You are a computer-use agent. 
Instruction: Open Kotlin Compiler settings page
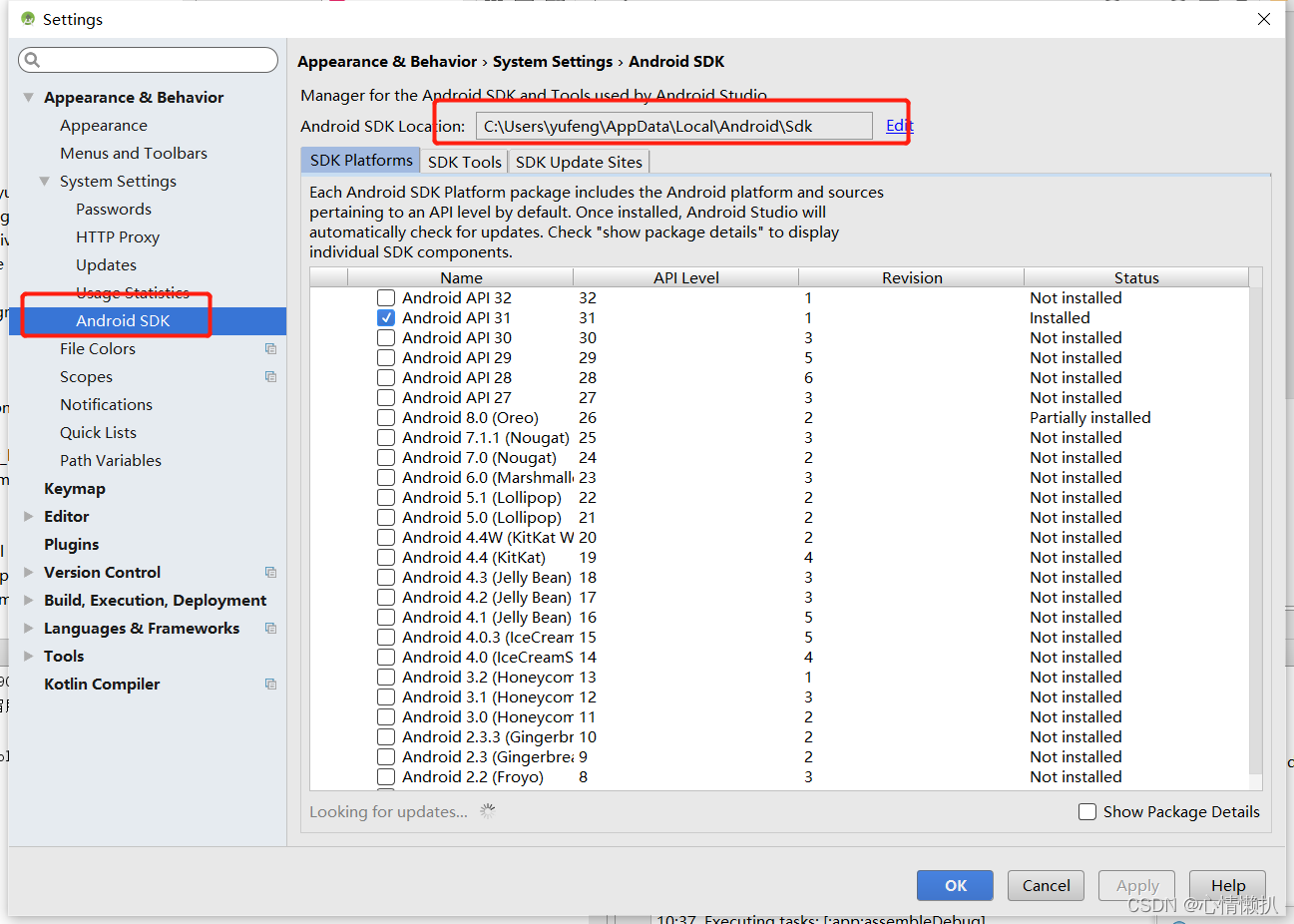point(102,684)
